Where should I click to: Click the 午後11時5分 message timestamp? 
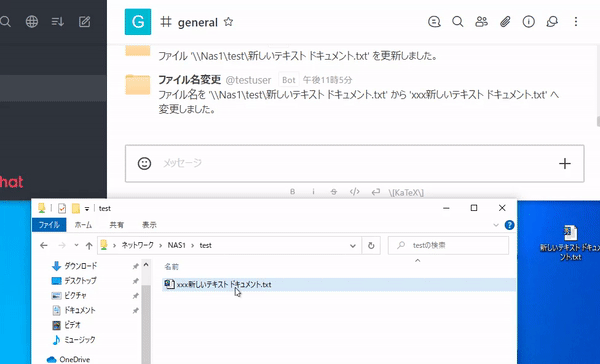[x=327, y=80]
